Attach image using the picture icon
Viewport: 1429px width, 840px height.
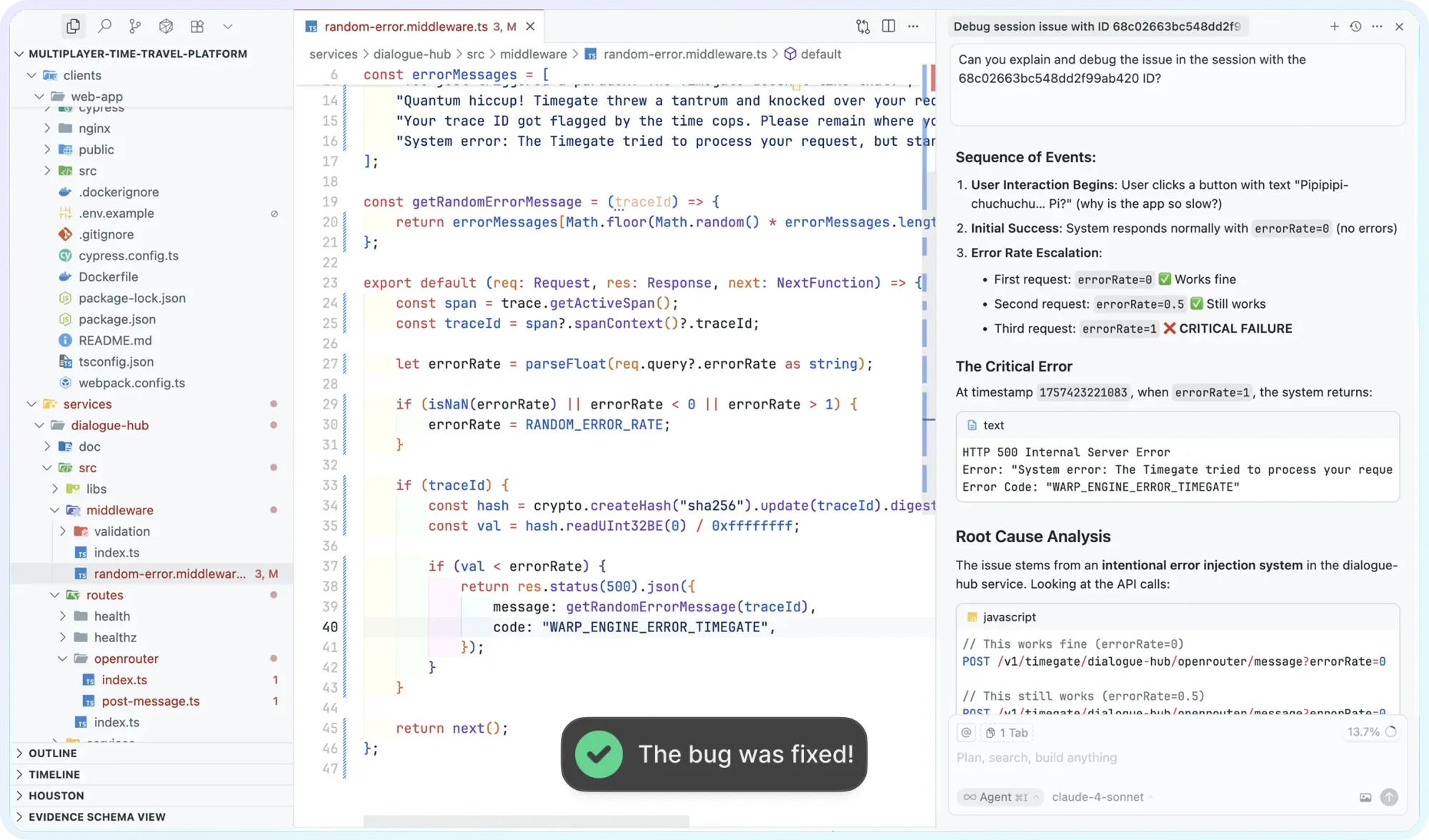[x=1365, y=797]
